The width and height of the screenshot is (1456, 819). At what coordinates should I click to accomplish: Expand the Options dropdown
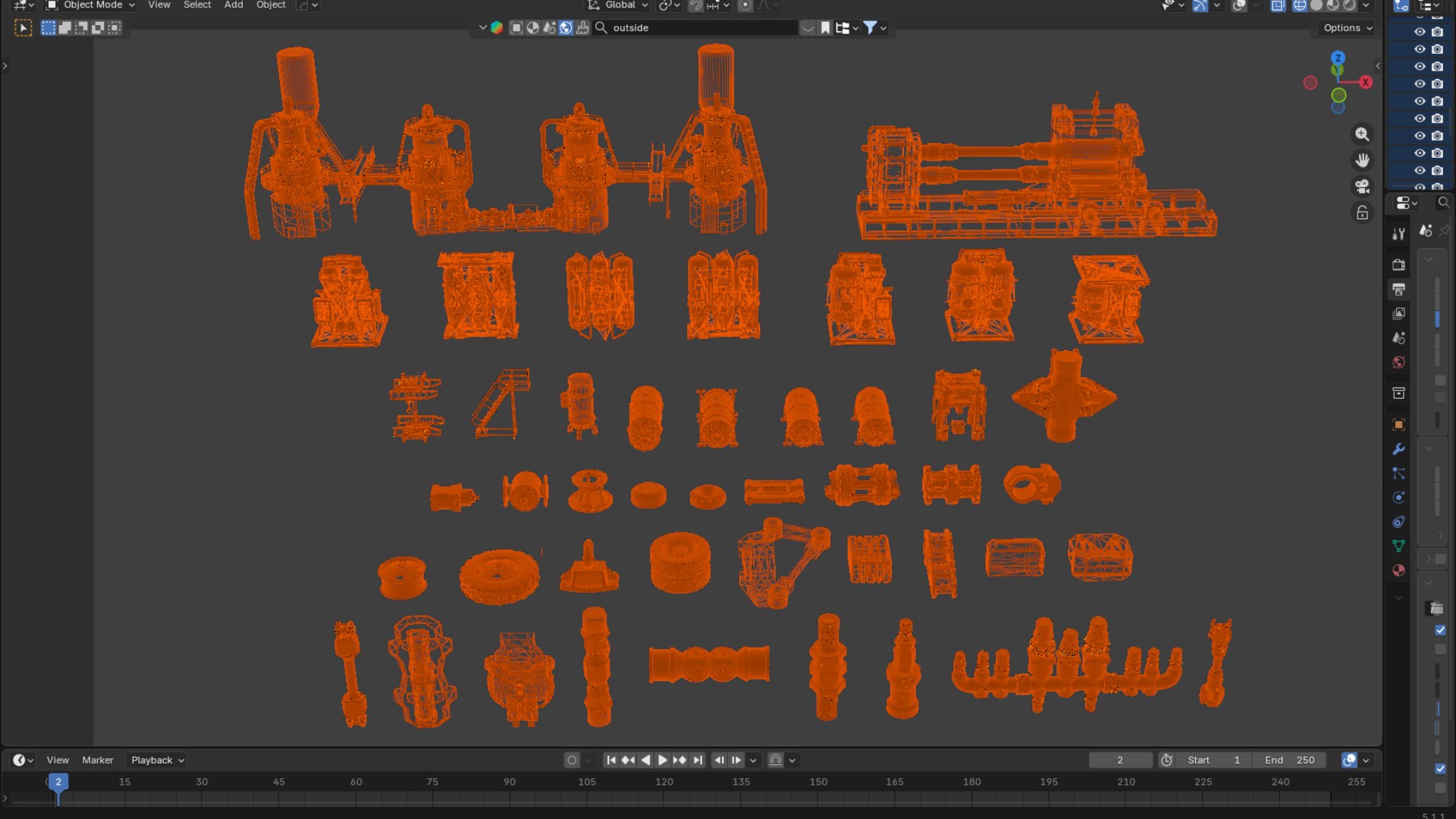pos(1348,28)
